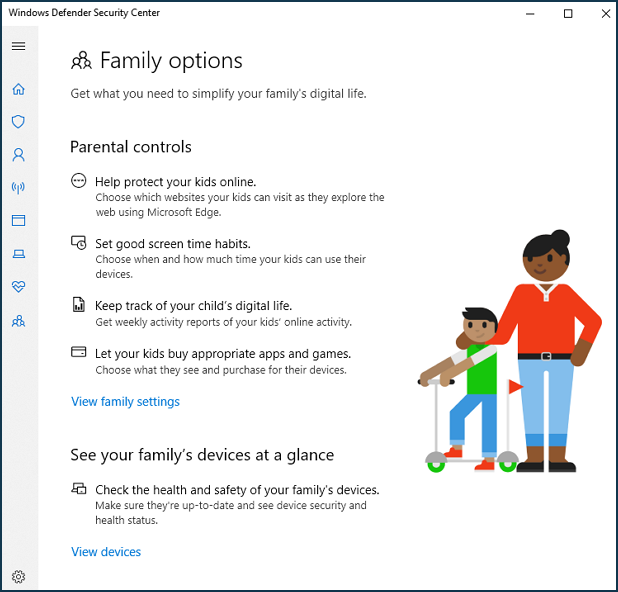Click the family devices health icon
Image resolution: width=618 pixels, height=592 pixels.
pyautogui.click(x=78, y=489)
